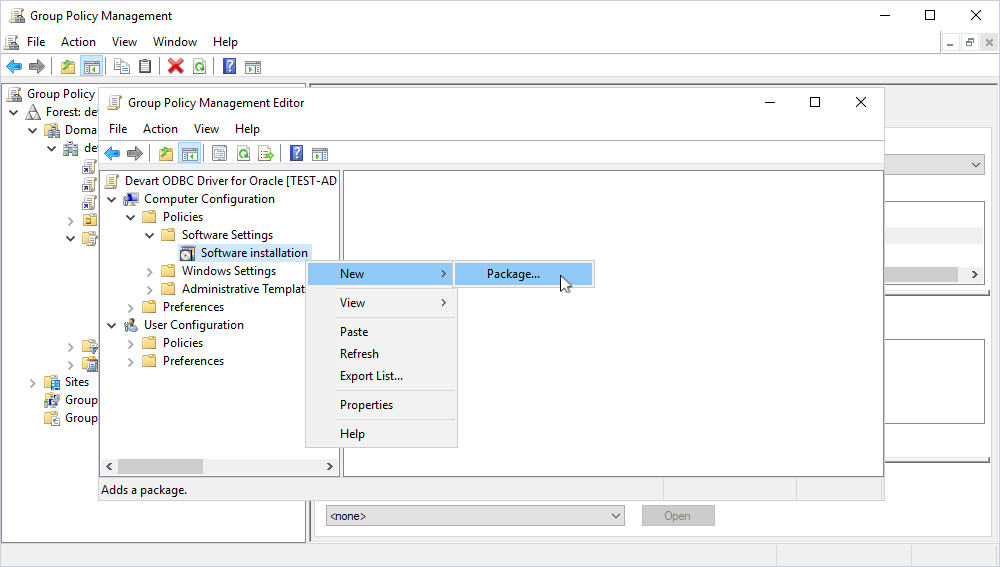Select Software installation tree node
This screenshot has width=1000, height=567.
coord(254,253)
